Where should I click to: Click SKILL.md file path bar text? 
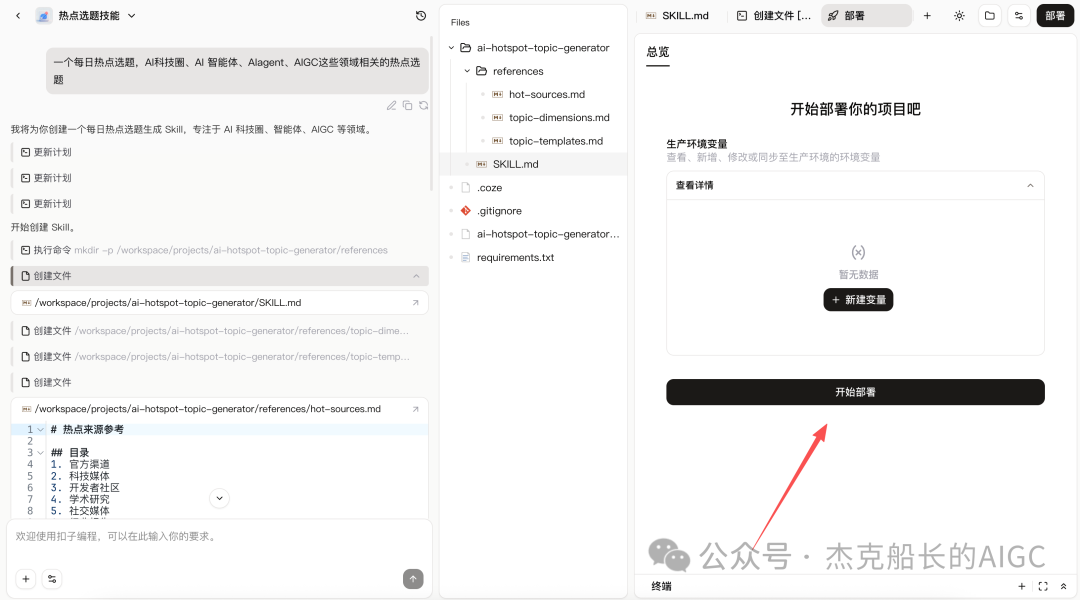pyautogui.click(x=168, y=303)
